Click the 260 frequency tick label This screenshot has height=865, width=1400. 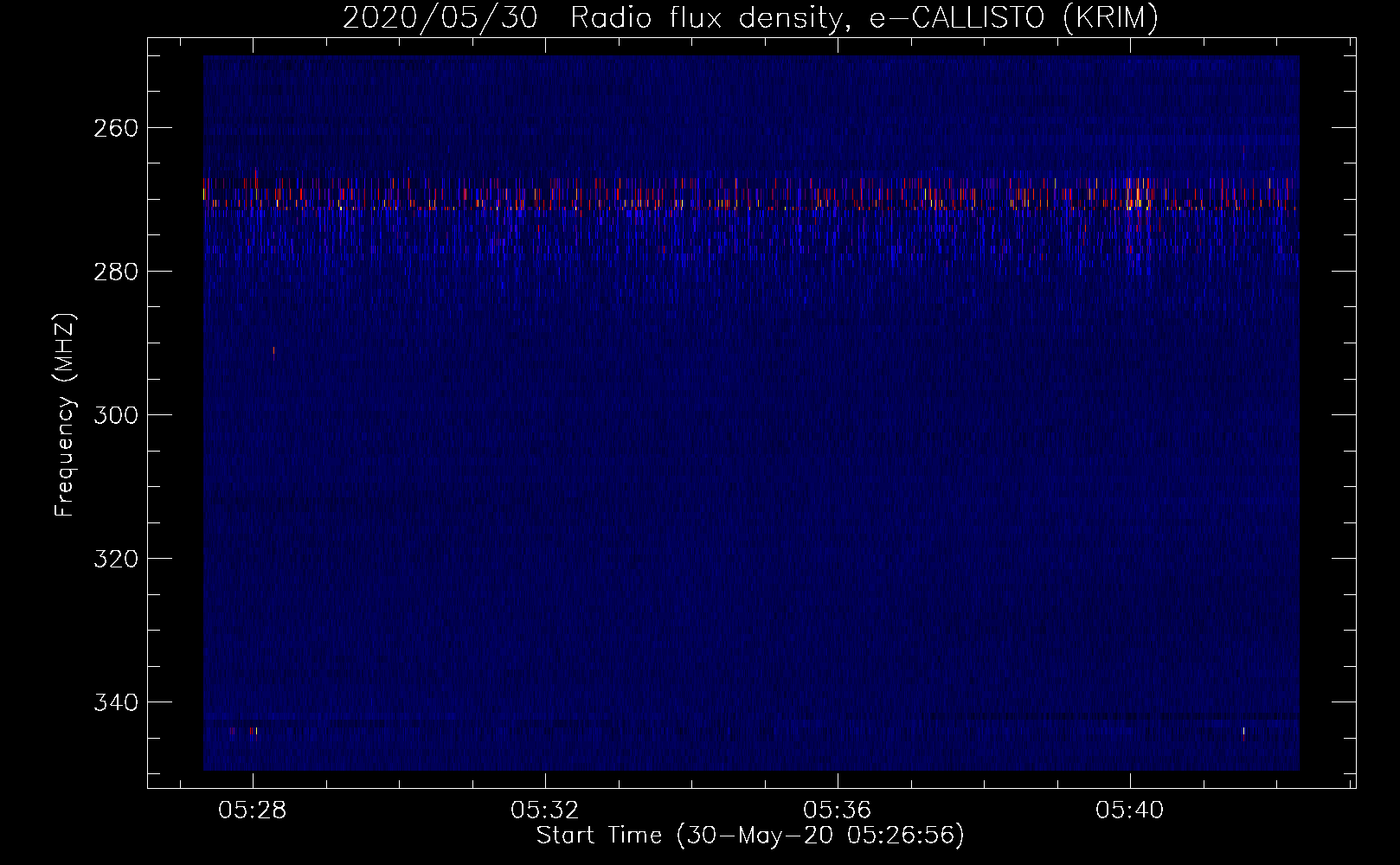[x=115, y=128]
